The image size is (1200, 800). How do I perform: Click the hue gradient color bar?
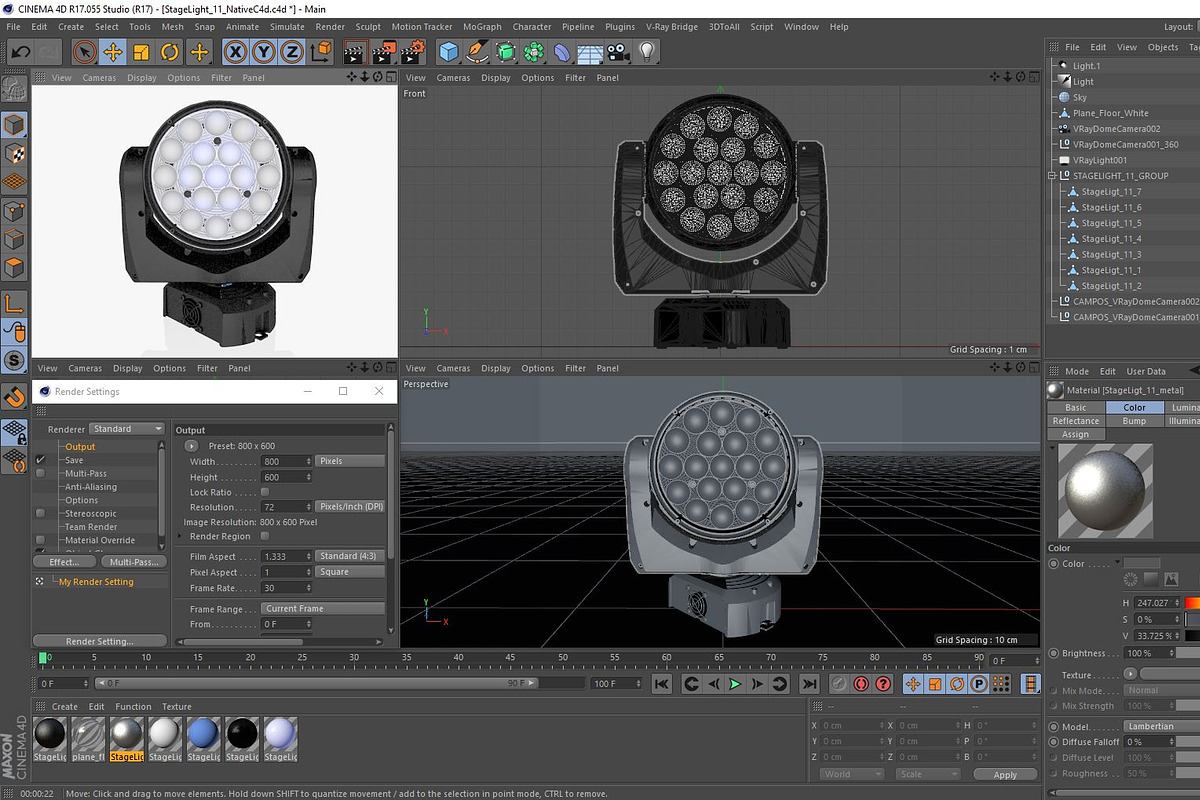point(1192,603)
